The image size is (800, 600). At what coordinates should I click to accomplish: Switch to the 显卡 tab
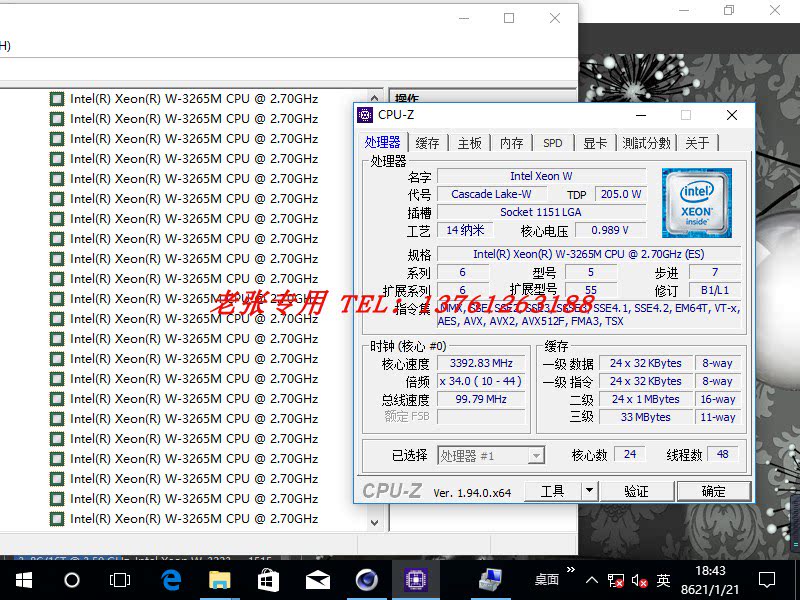coord(595,143)
